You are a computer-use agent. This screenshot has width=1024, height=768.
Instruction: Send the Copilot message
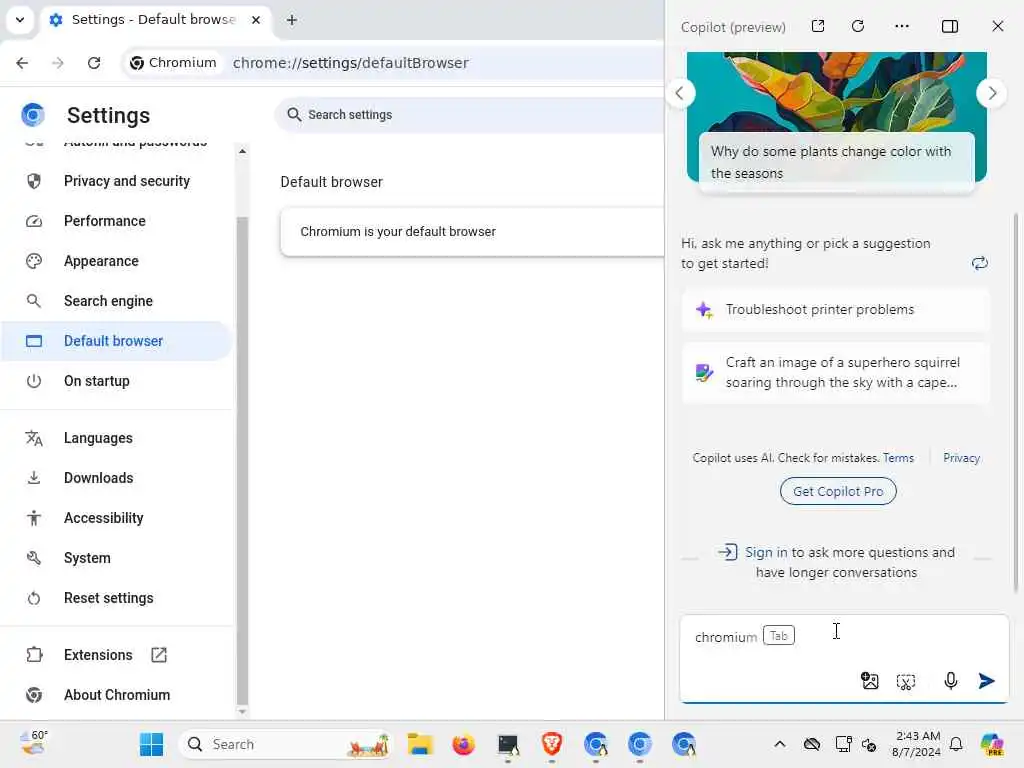[987, 681]
